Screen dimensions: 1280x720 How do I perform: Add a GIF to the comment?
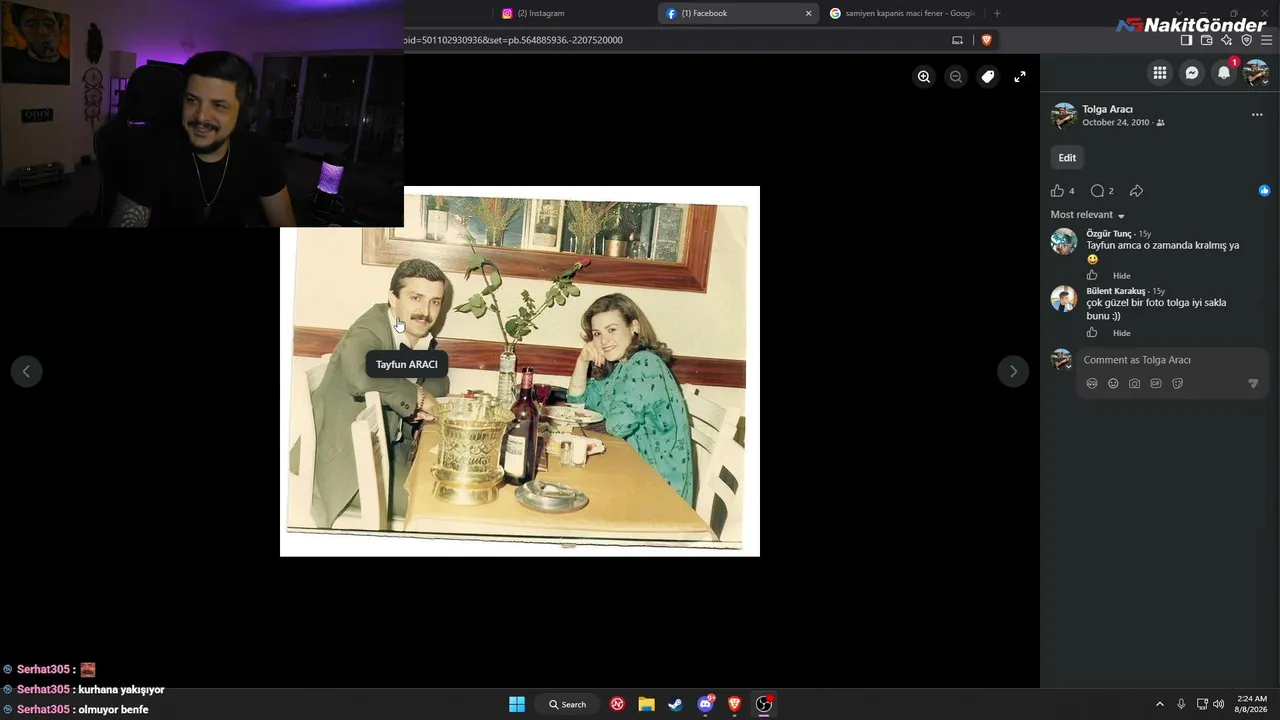pos(1156,384)
